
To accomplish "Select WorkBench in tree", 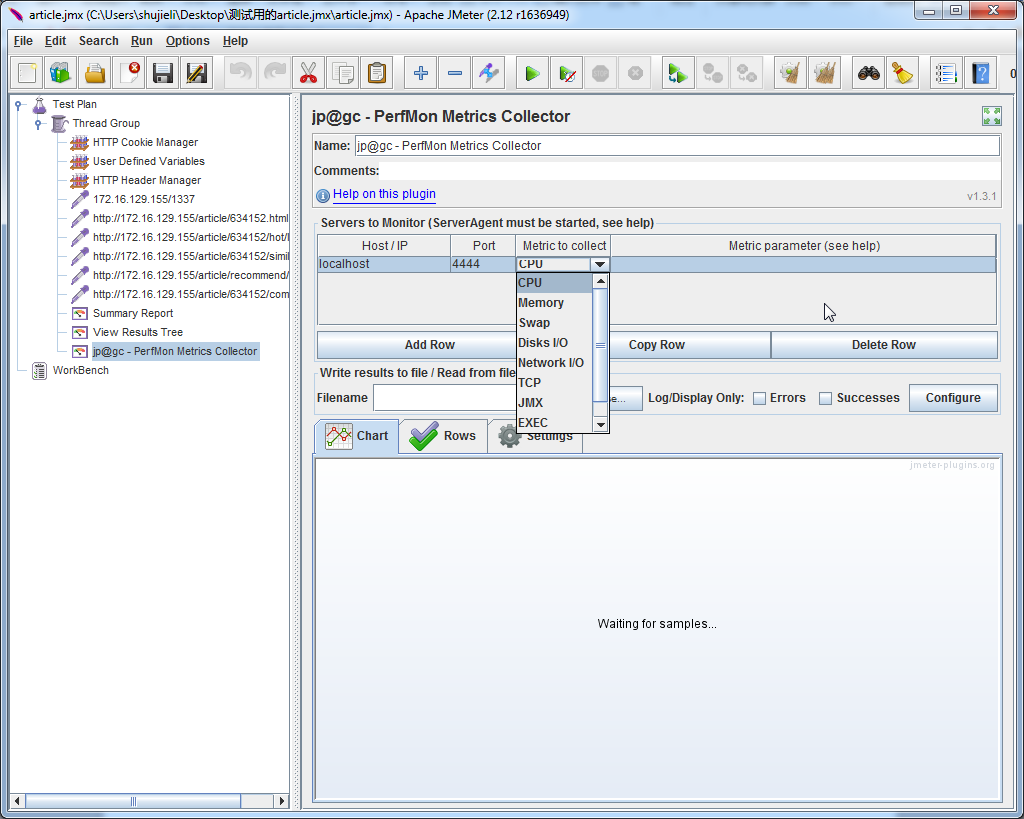I will [x=80, y=370].
